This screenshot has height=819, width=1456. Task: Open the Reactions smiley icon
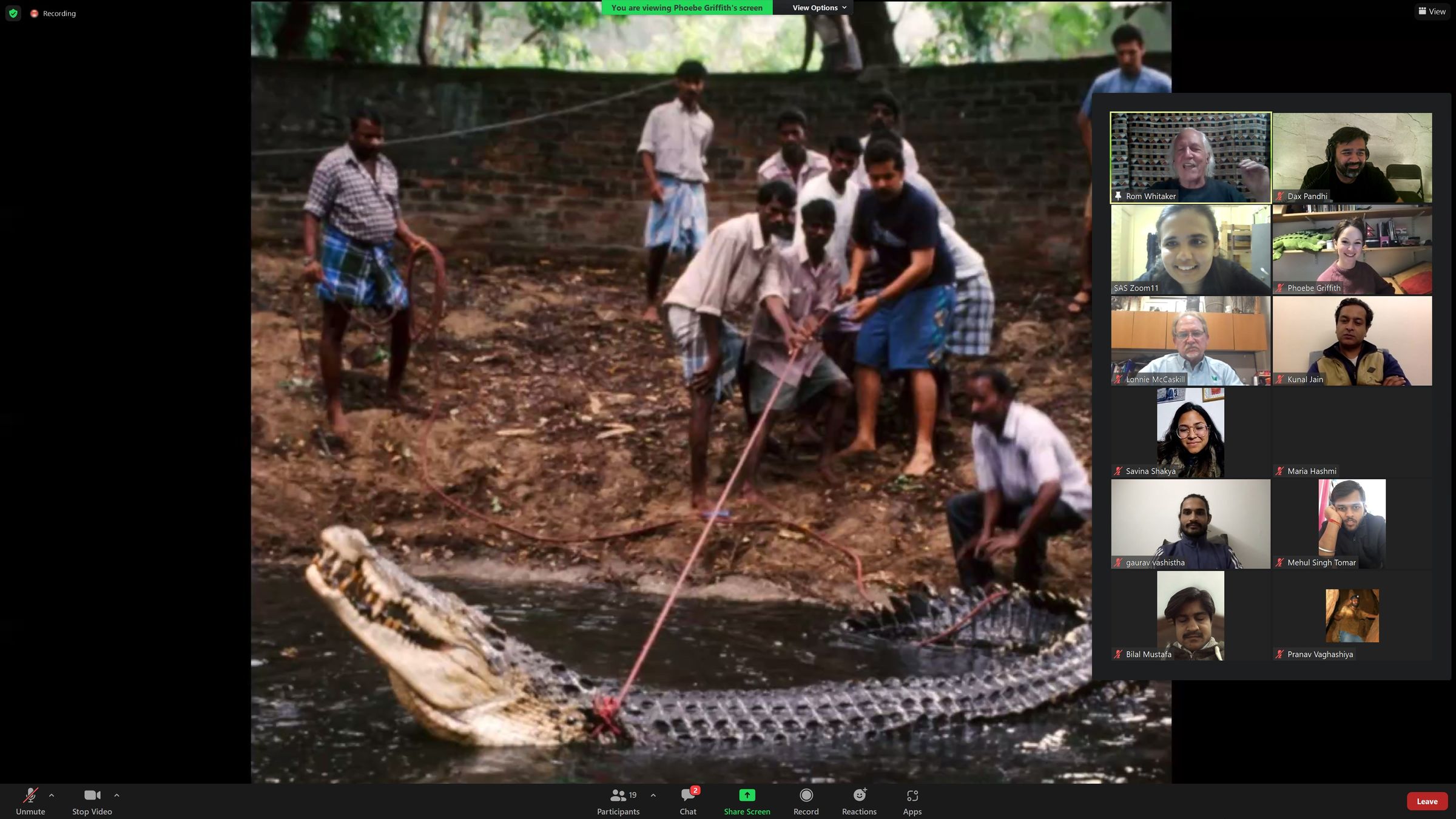(859, 795)
